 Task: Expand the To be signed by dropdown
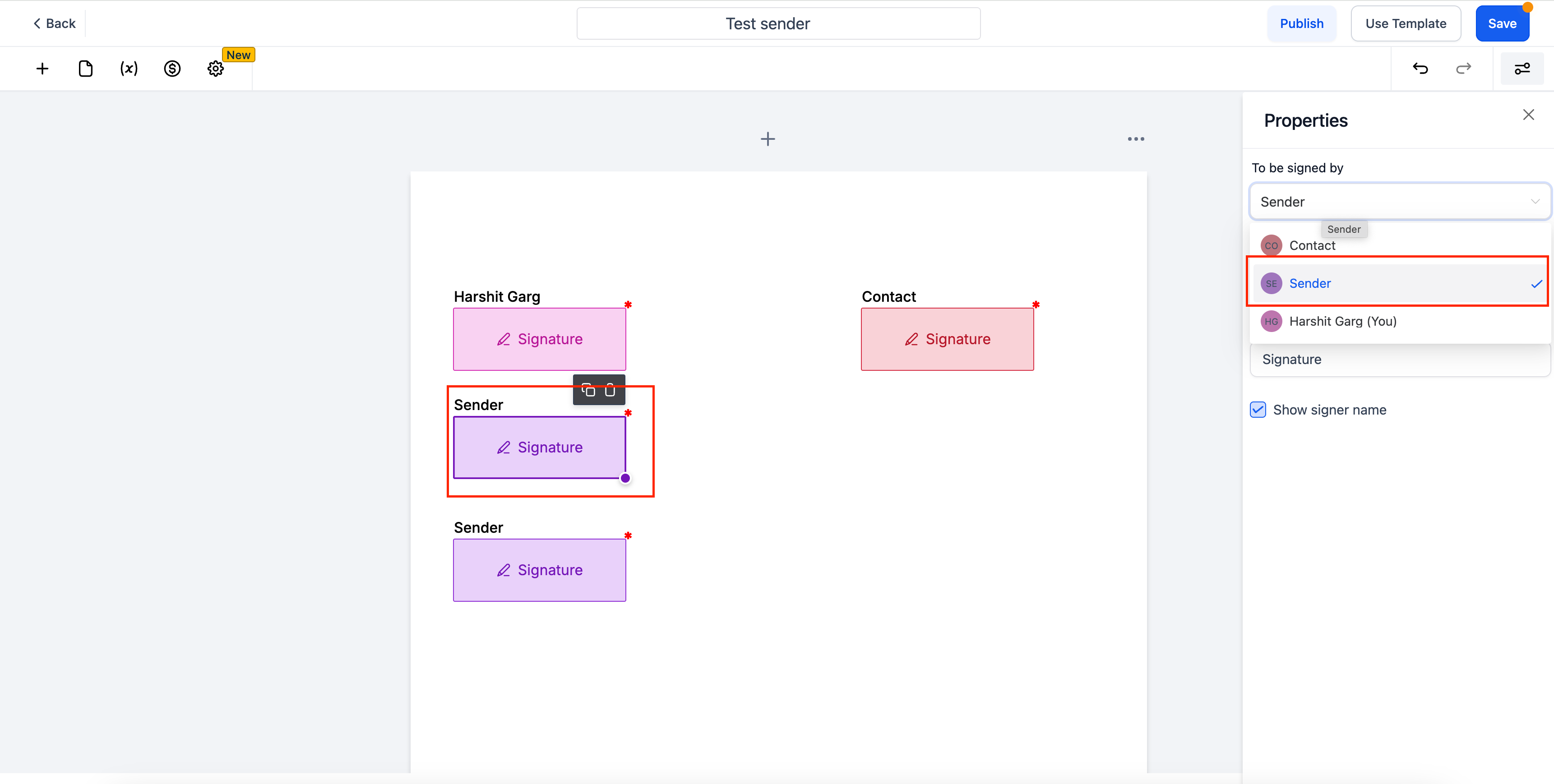pyautogui.click(x=1399, y=202)
